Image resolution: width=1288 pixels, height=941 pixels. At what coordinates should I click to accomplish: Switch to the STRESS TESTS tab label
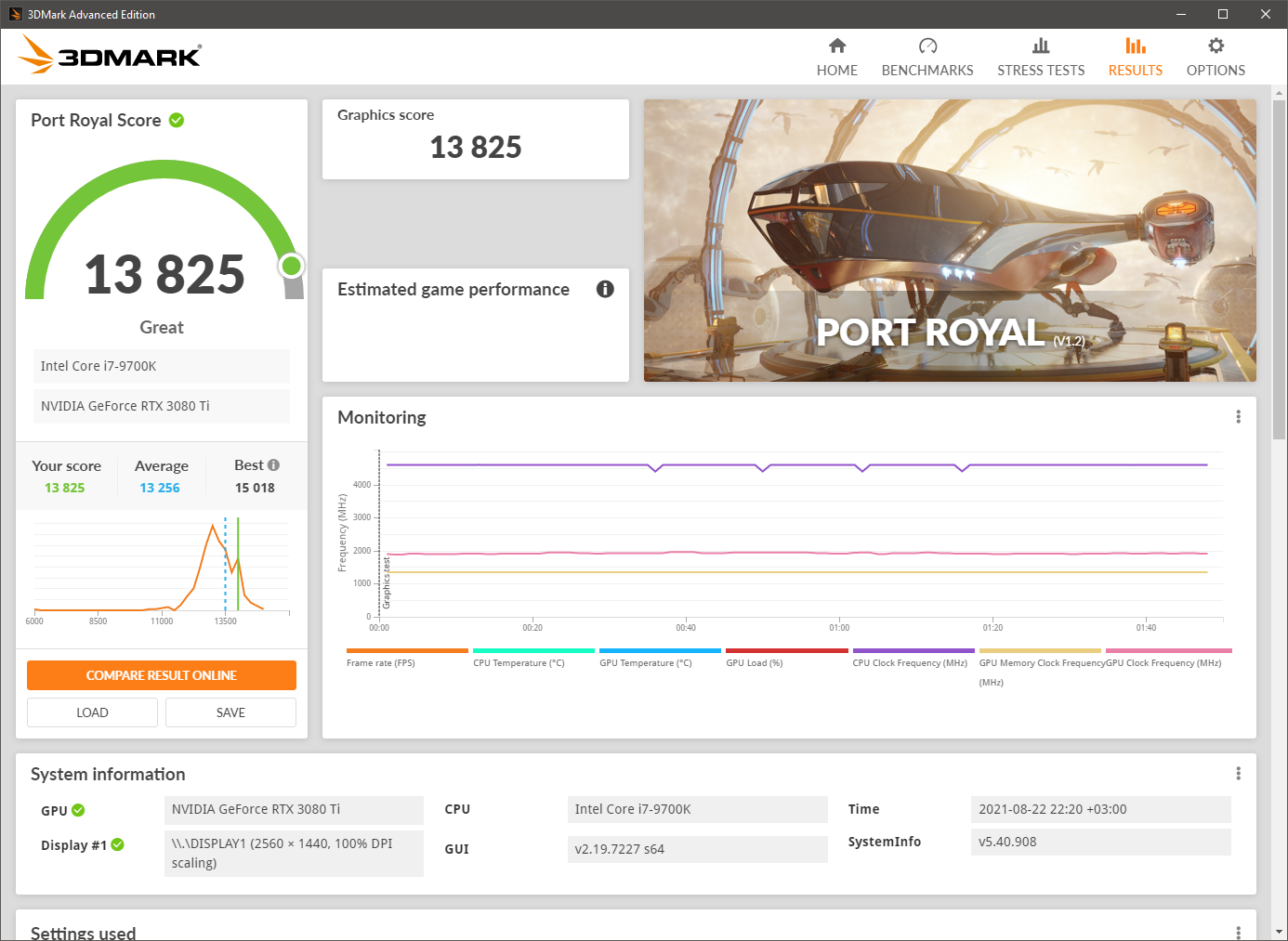coord(1041,71)
